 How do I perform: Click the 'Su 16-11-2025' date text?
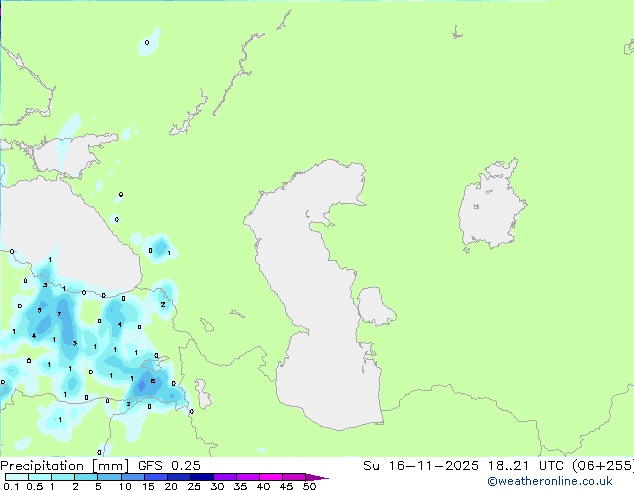(x=421, y=466)
